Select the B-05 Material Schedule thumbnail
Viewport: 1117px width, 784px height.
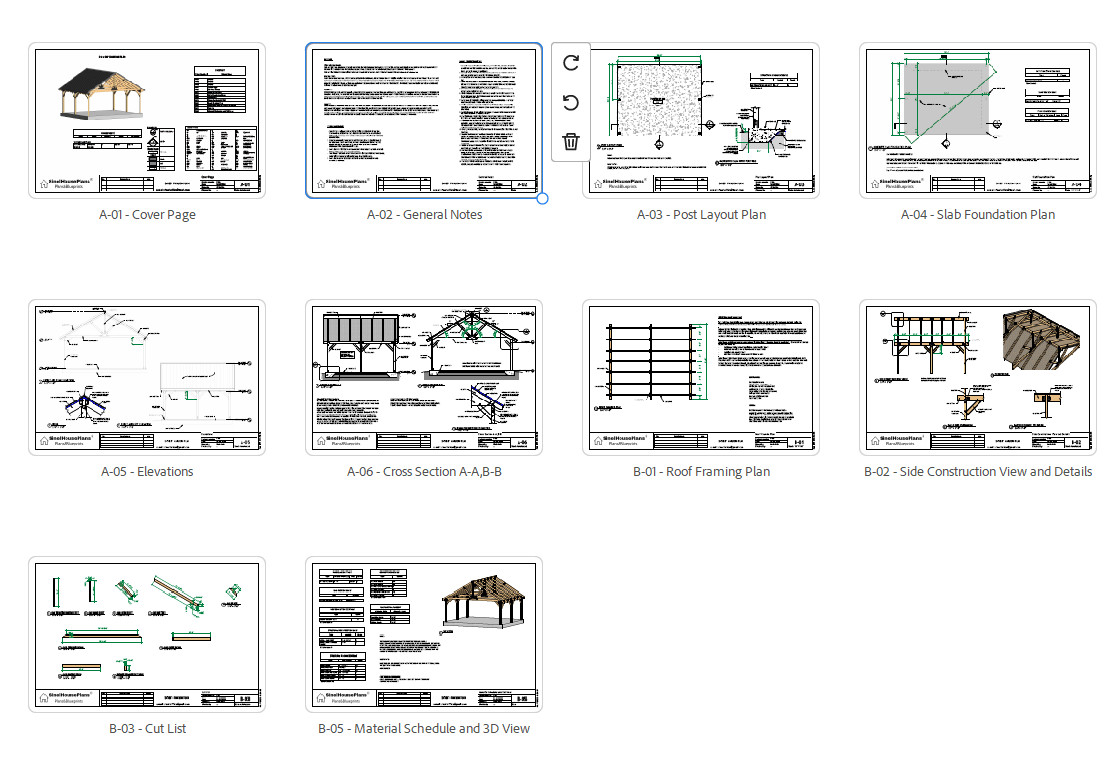point(424,634)
